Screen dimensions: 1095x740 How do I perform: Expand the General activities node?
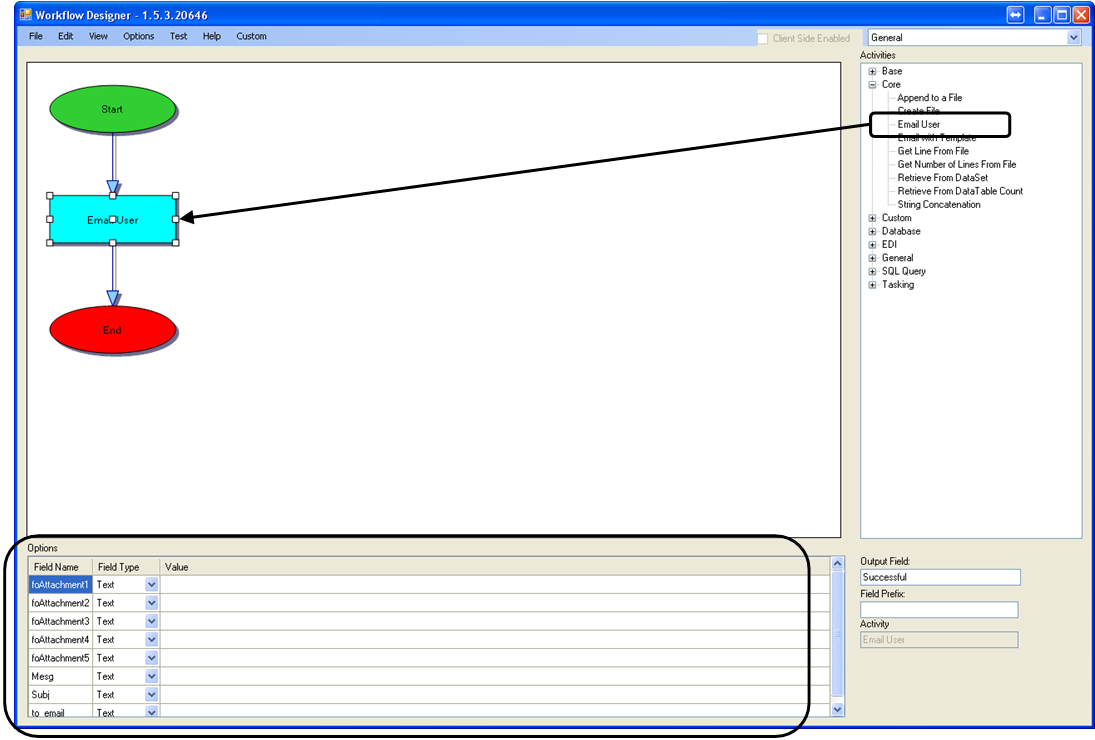872,258
